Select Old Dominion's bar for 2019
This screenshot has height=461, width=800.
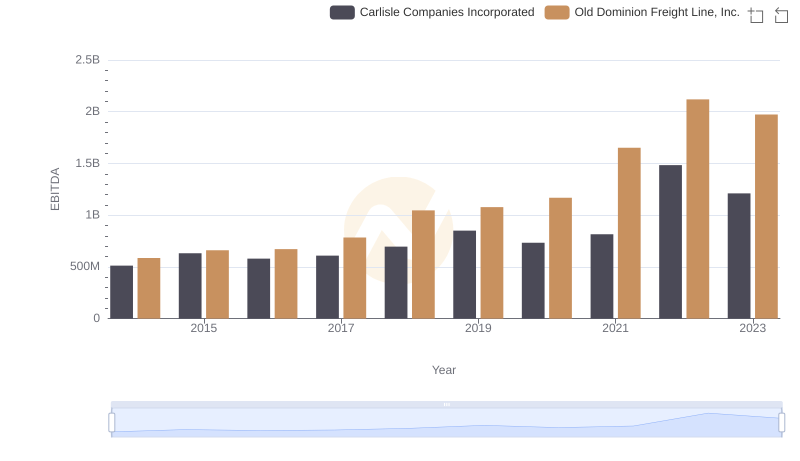tap(492, 263)
